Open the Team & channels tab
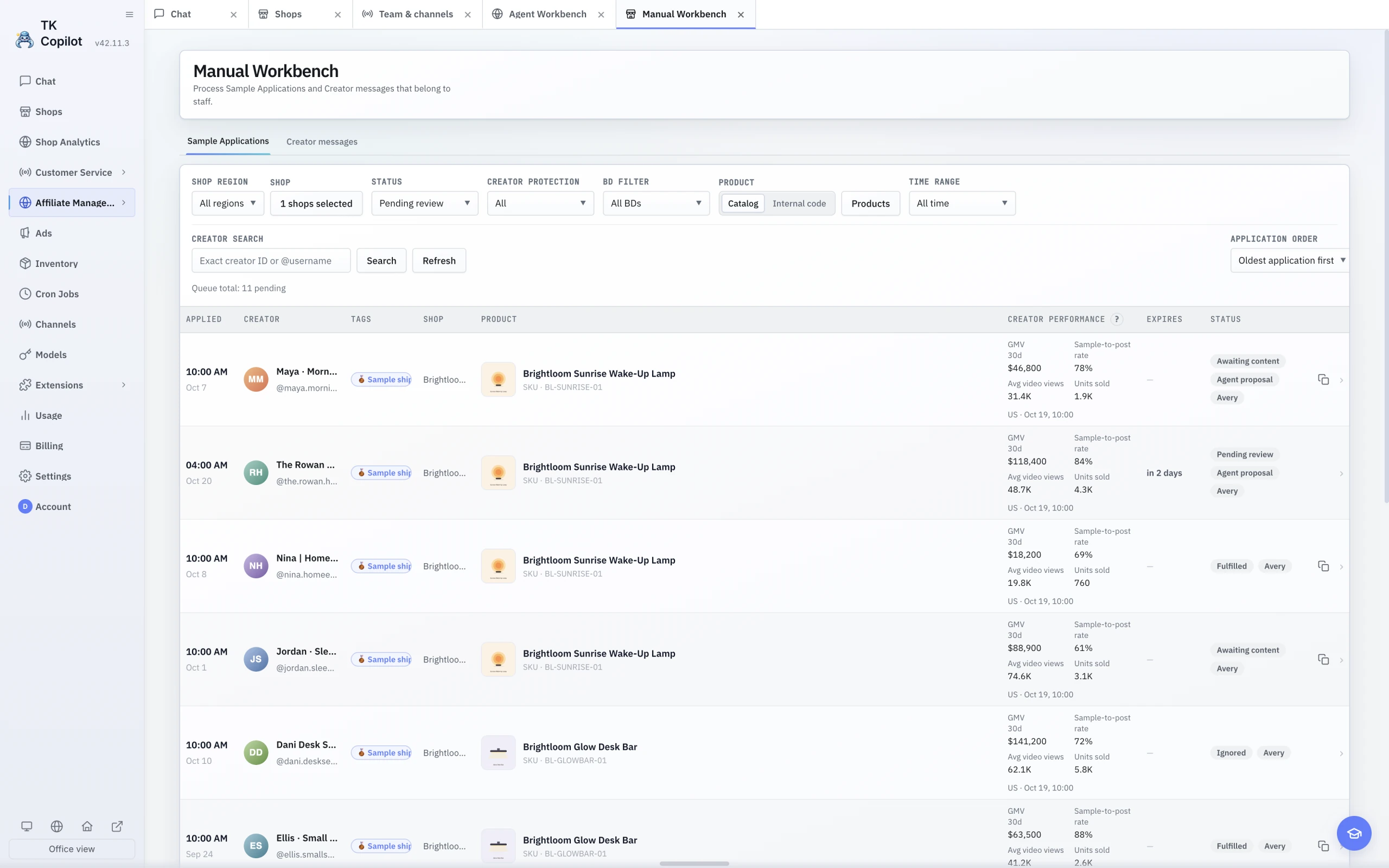 coord(416,14)
